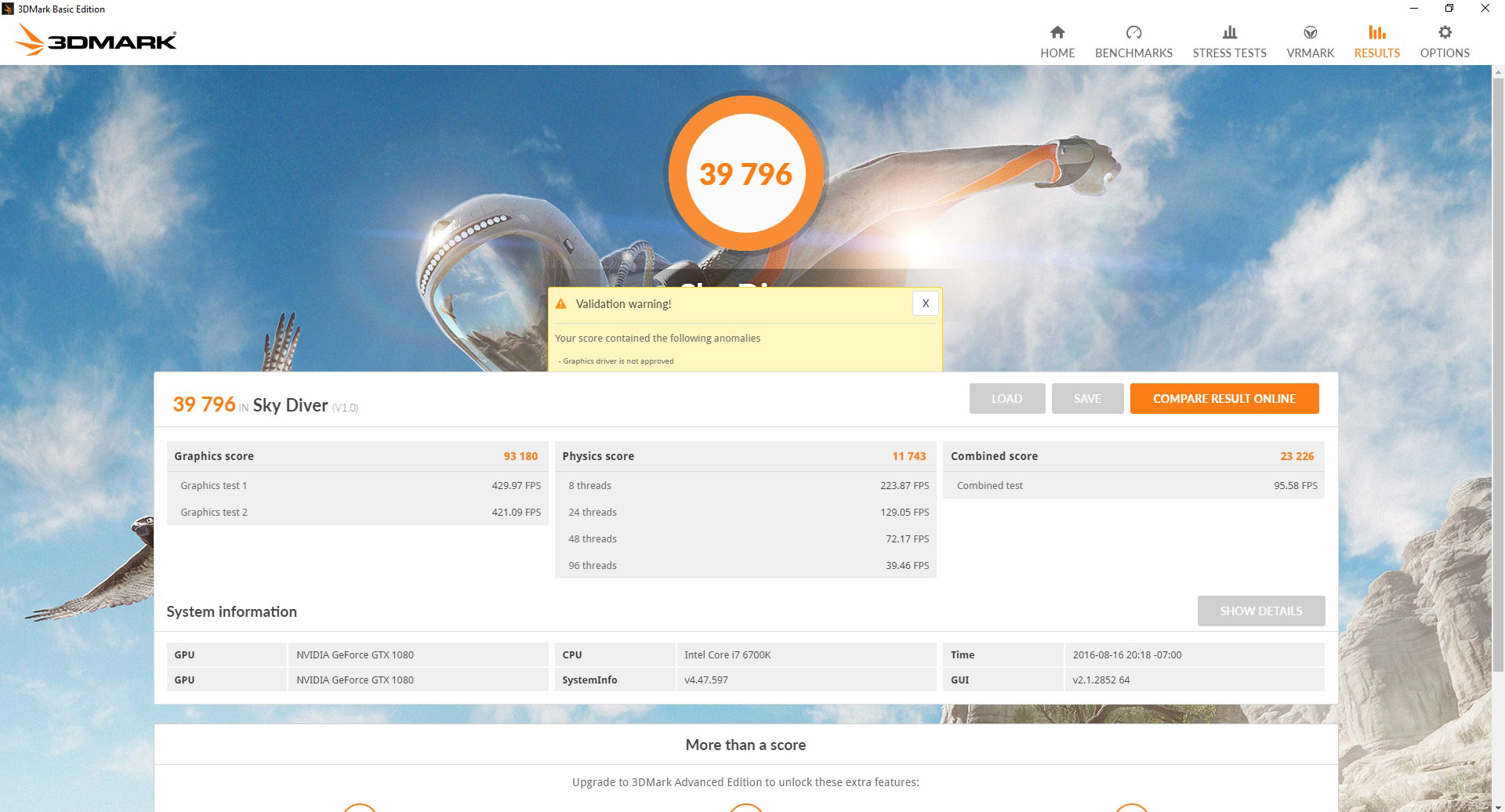1505x812 pixels.
Task: Click the 48 threads row
Action: [745, 538]
